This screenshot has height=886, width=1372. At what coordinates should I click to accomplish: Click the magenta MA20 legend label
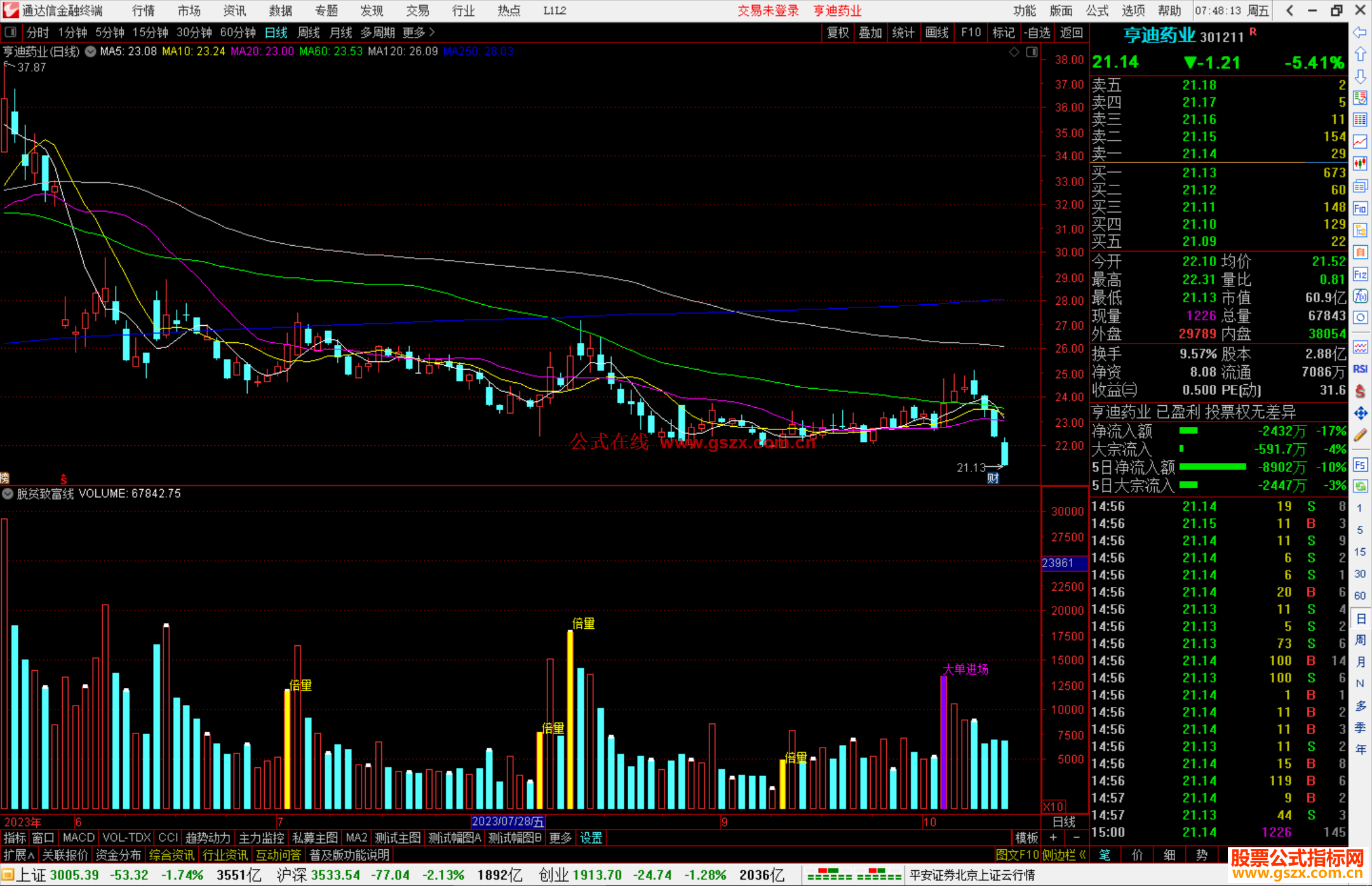262,51
